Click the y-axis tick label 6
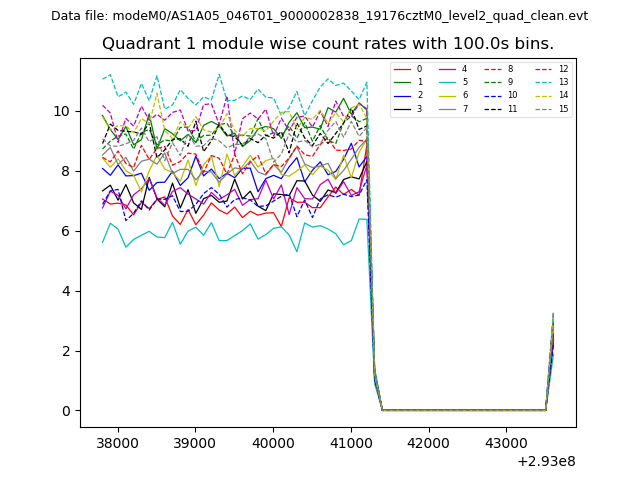Viewport: 640px width, 480px height. tap(68, 231)
